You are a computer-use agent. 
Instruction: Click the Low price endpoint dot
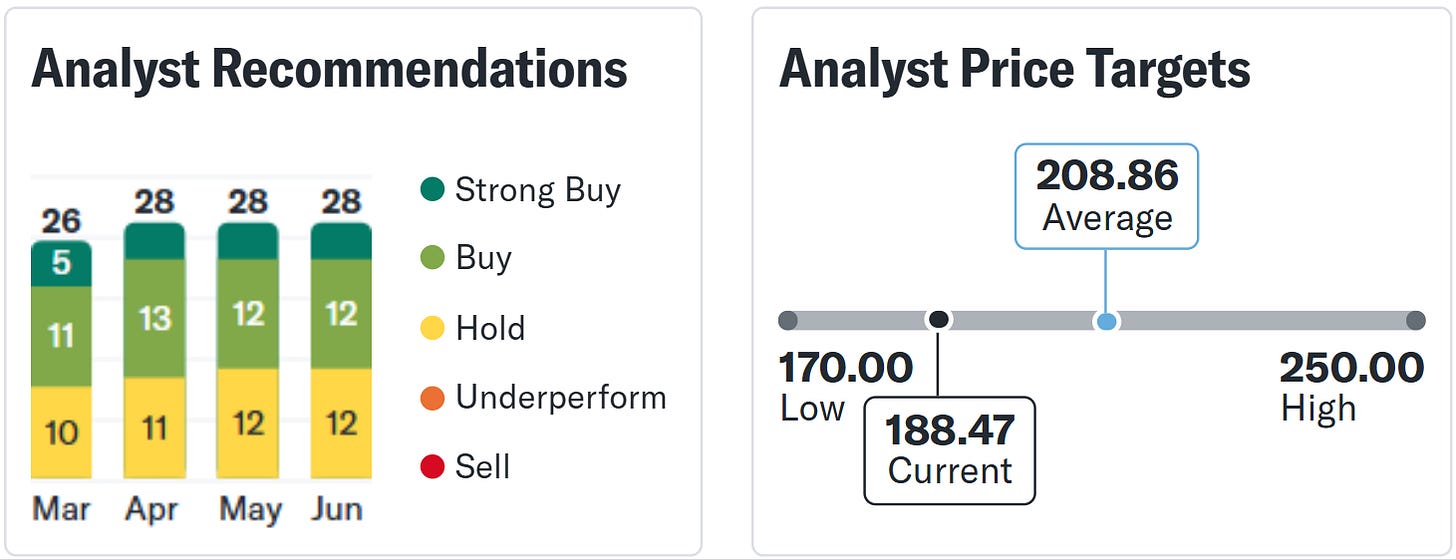pos(788,321)
